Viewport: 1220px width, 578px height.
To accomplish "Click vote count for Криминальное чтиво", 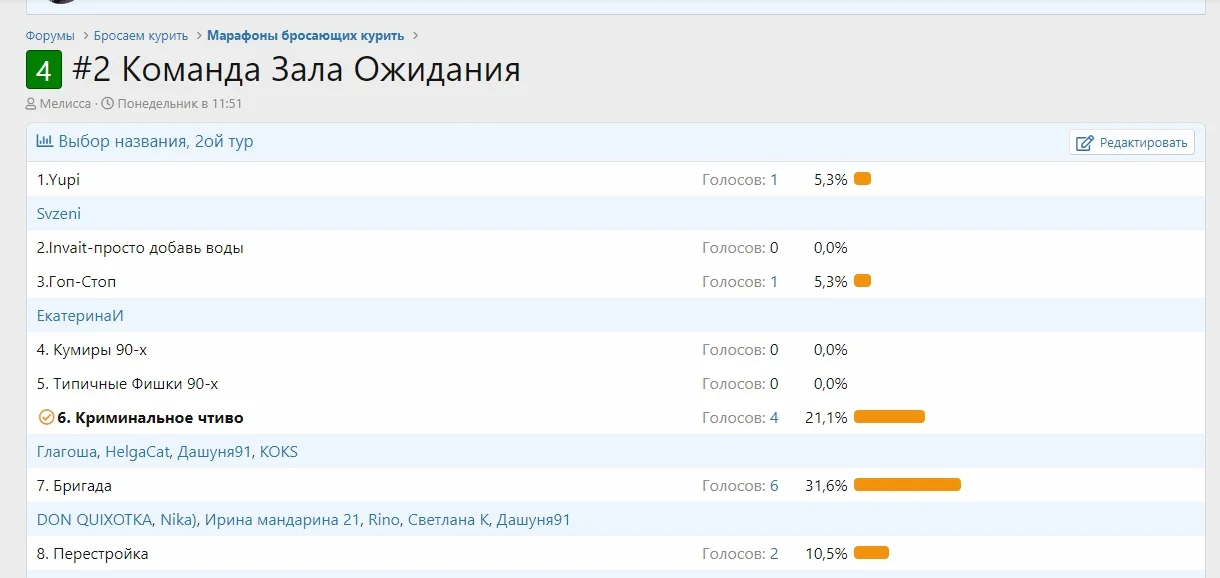I will (774, 418).
